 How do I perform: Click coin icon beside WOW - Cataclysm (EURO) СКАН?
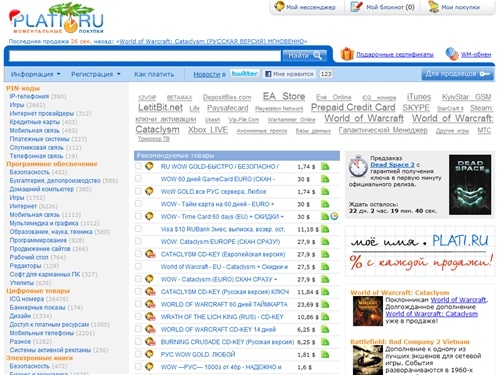click(149, 279)
